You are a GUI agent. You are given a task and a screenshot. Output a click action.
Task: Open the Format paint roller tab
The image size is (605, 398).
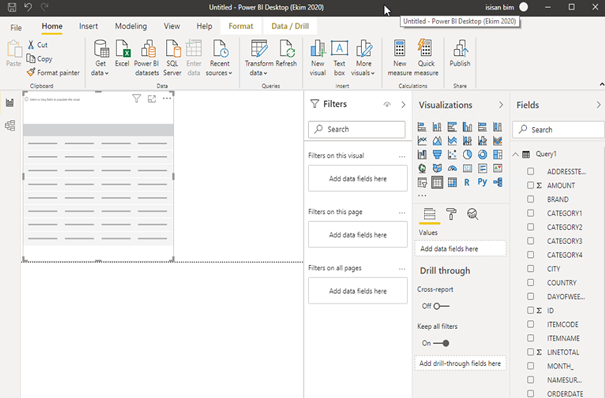(451, 214)
